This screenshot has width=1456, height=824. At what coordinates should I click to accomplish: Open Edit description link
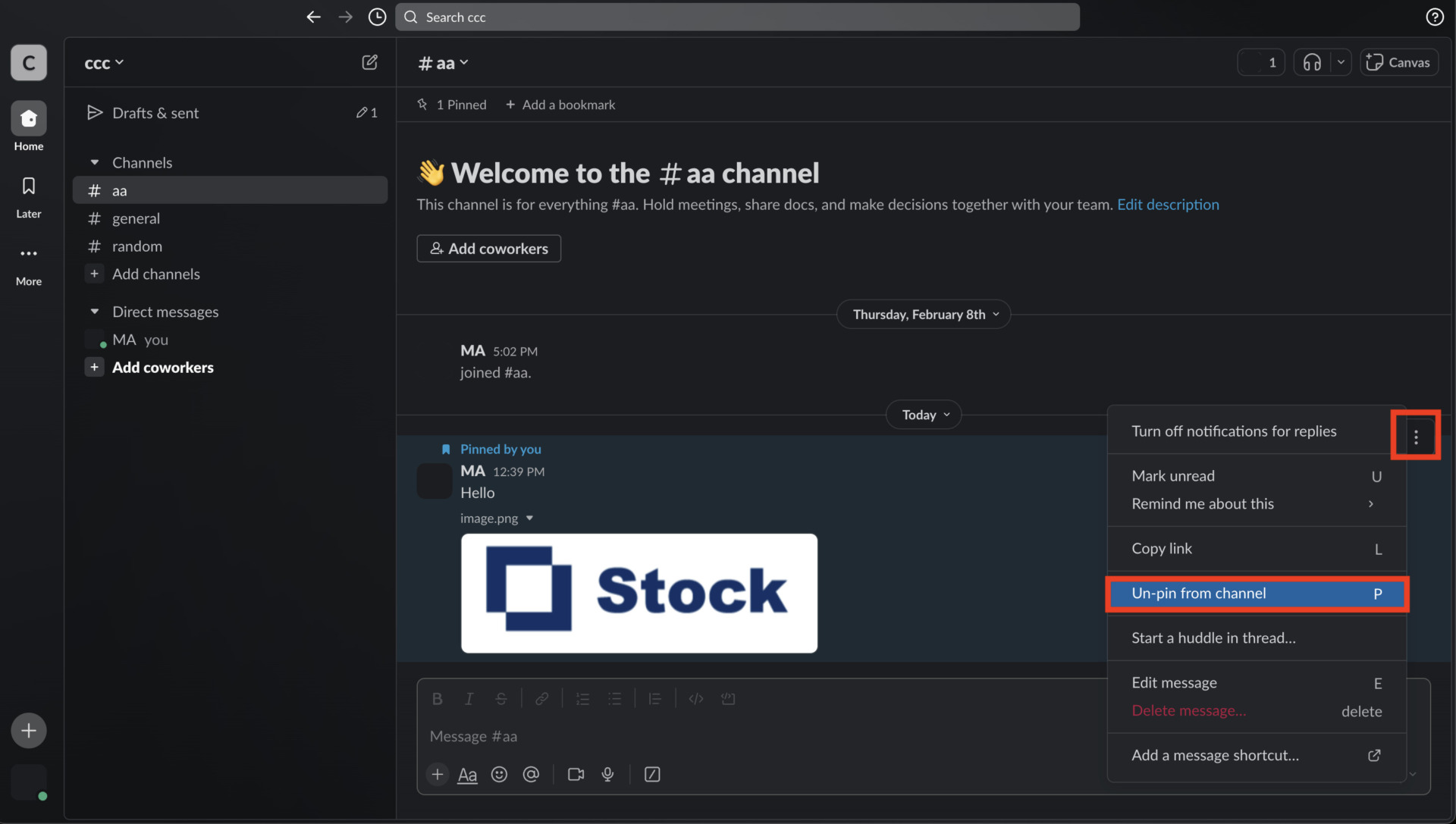click(x=1168, y=205)
